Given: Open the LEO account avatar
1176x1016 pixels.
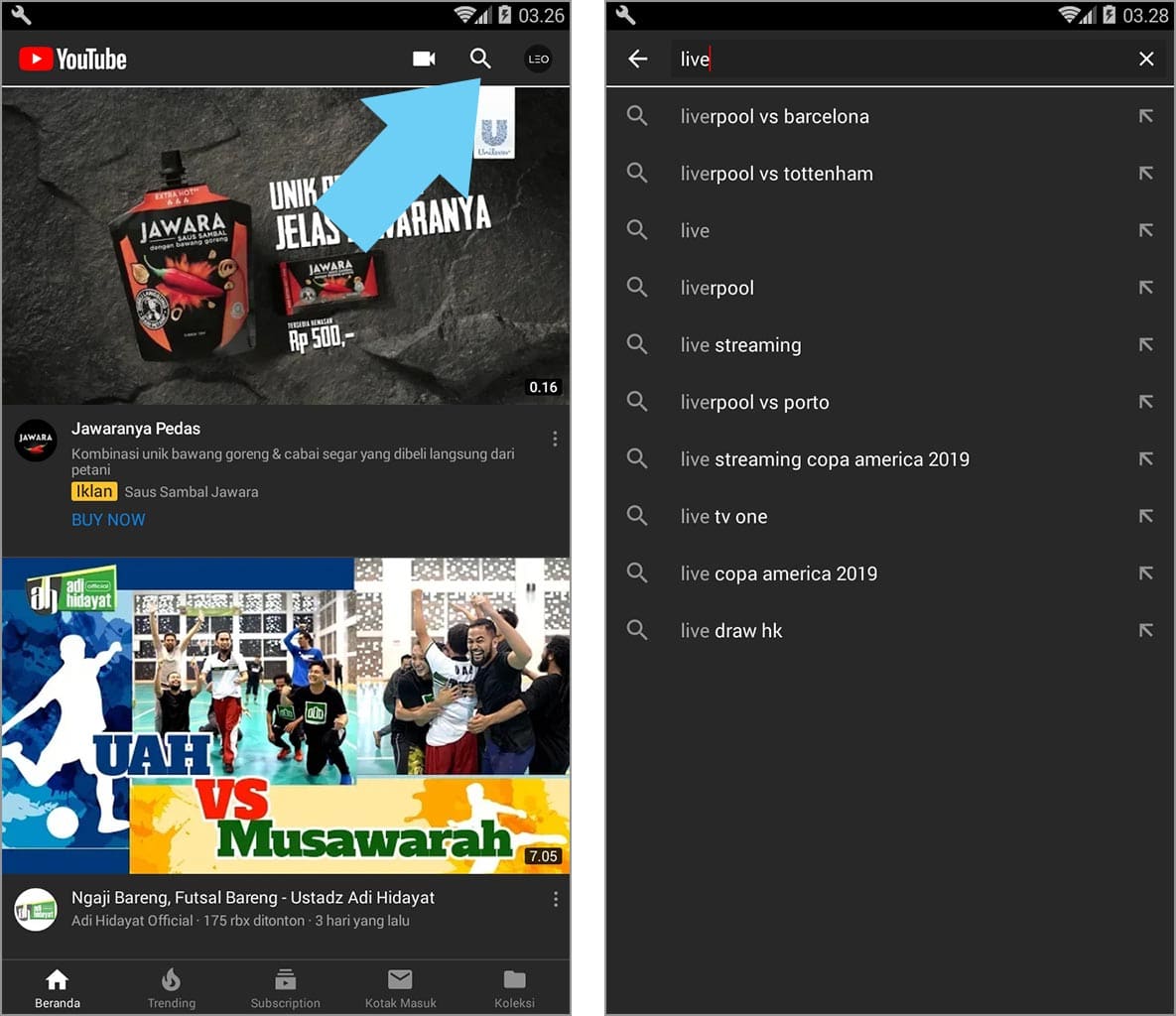Looking at the screenshot, I should click(538, 59).
